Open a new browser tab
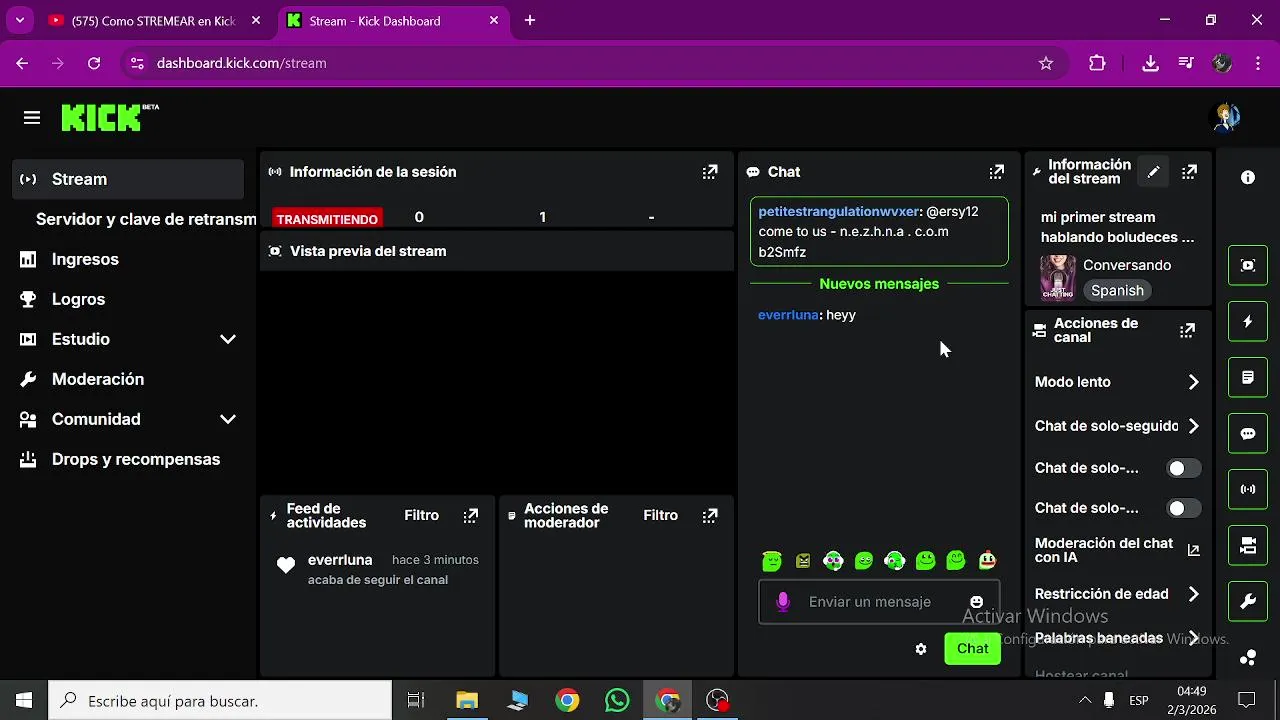The width and height of the screenshot is (1280, 720). point(530,20)
